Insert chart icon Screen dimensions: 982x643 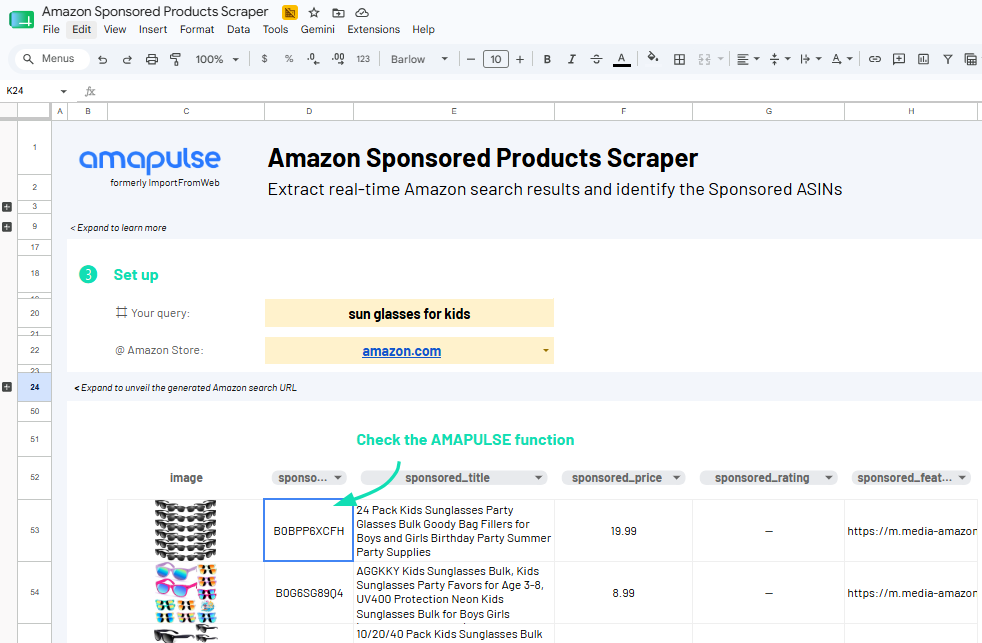click(x=923, y=59)
